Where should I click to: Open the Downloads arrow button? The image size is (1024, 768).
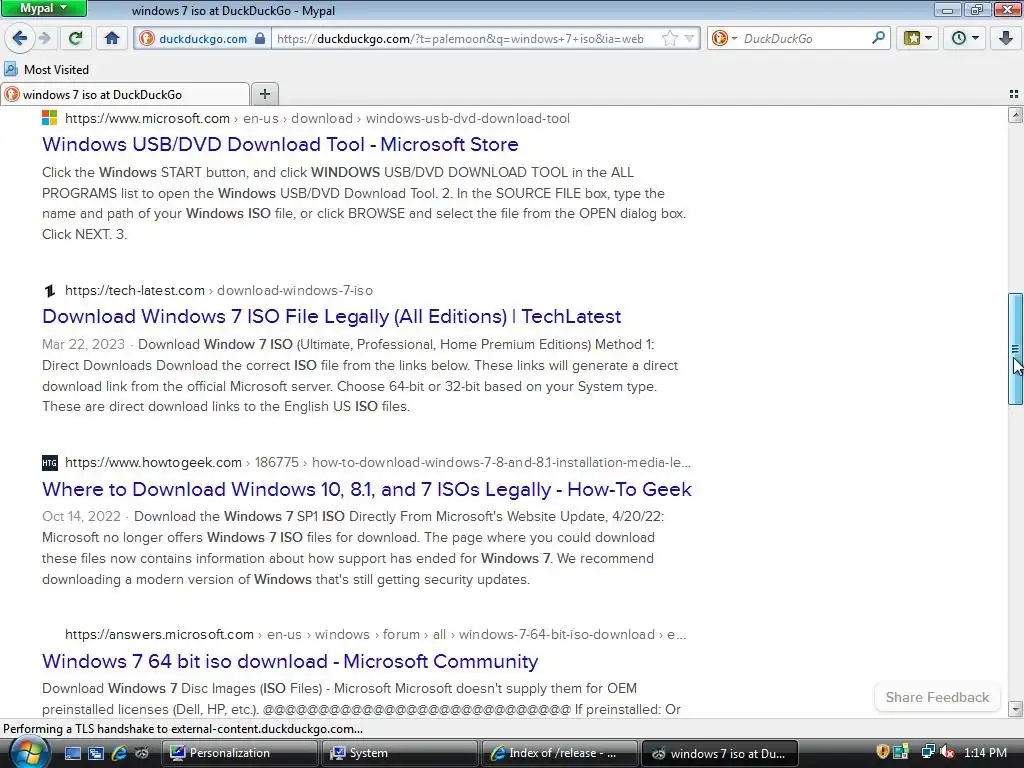[1006, 38]
